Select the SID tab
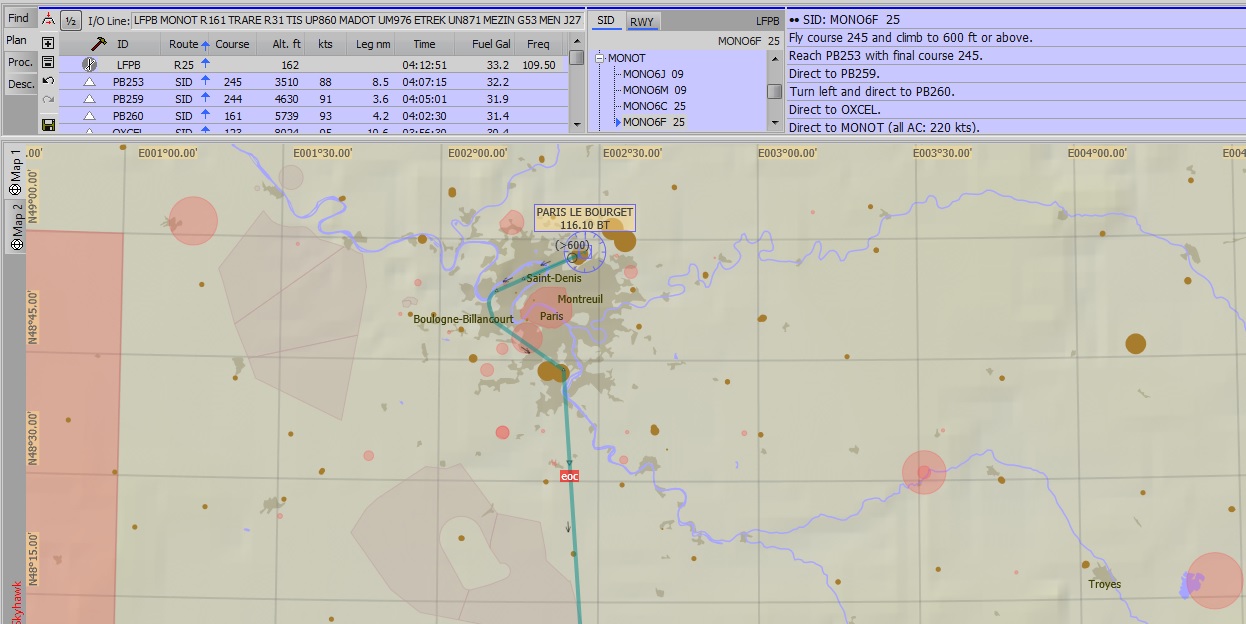The height and width of the screenshot is (624, 1246). pyautogui.click(x=605, y=21)
